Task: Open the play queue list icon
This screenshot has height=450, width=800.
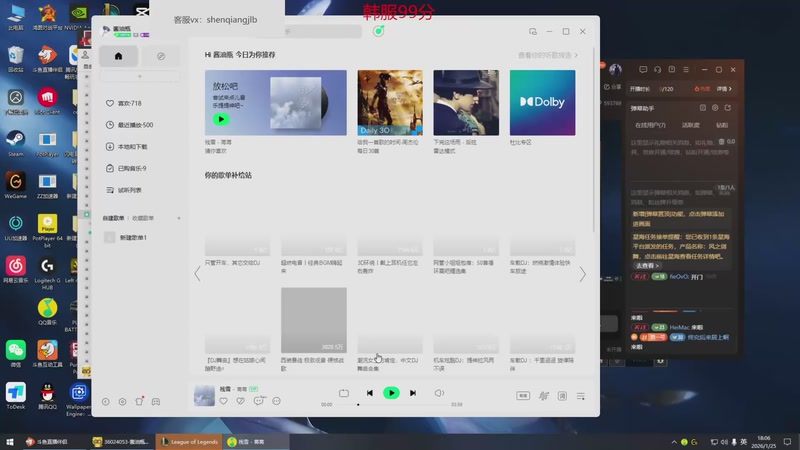Action: tap(581, 396)
